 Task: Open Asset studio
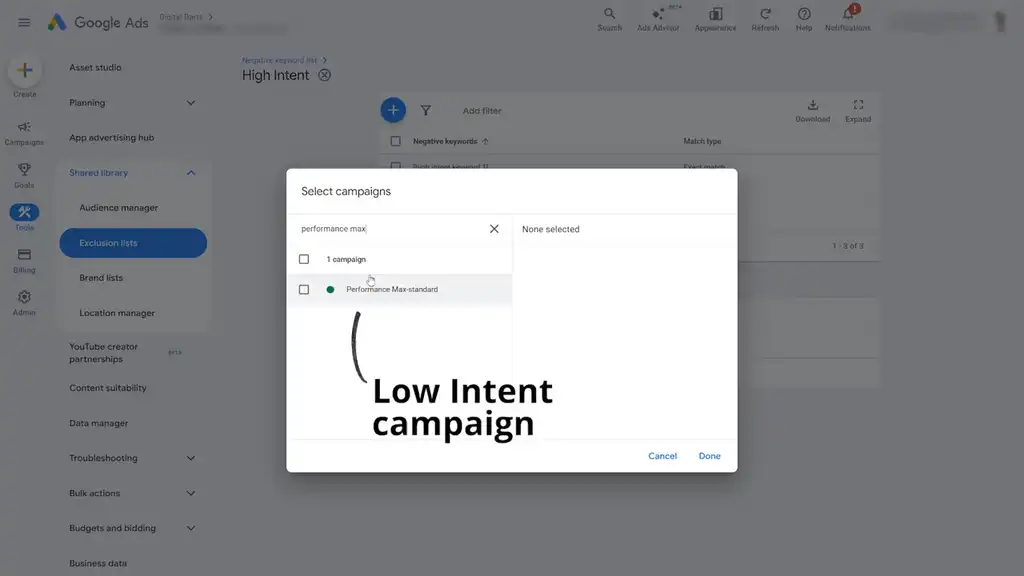click(95, 67)
